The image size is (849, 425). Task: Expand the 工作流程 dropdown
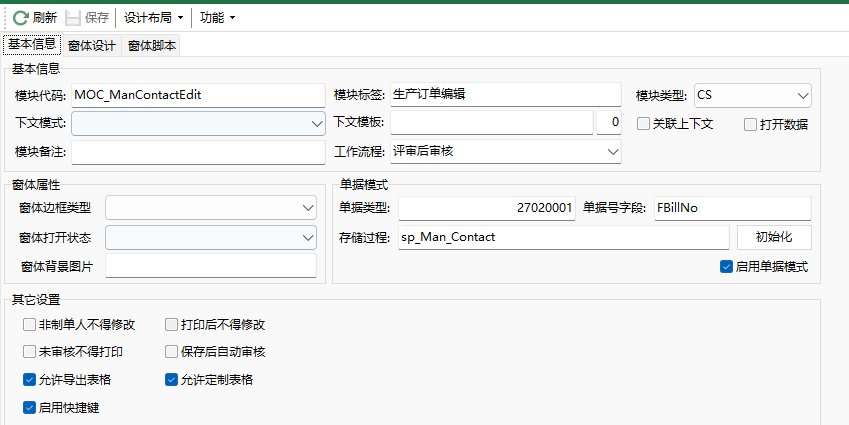pyautogui.click(x=612, y=152)
